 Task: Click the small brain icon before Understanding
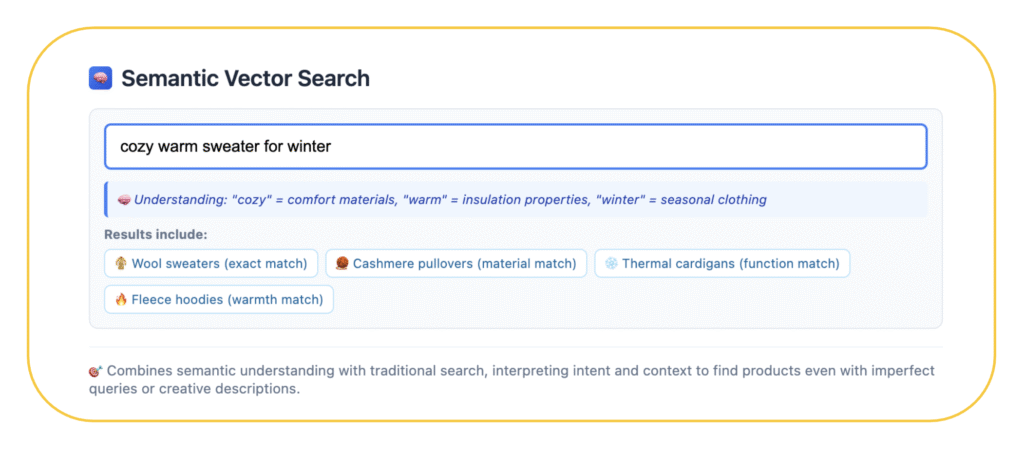123,200
